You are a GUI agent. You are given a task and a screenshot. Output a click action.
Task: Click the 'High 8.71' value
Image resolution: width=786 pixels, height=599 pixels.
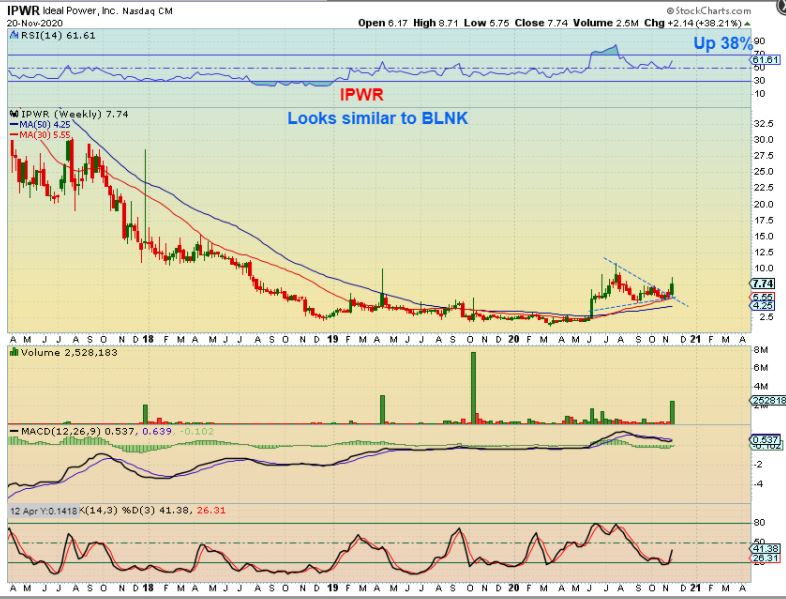pyautogui.click(x=436, y=23)
